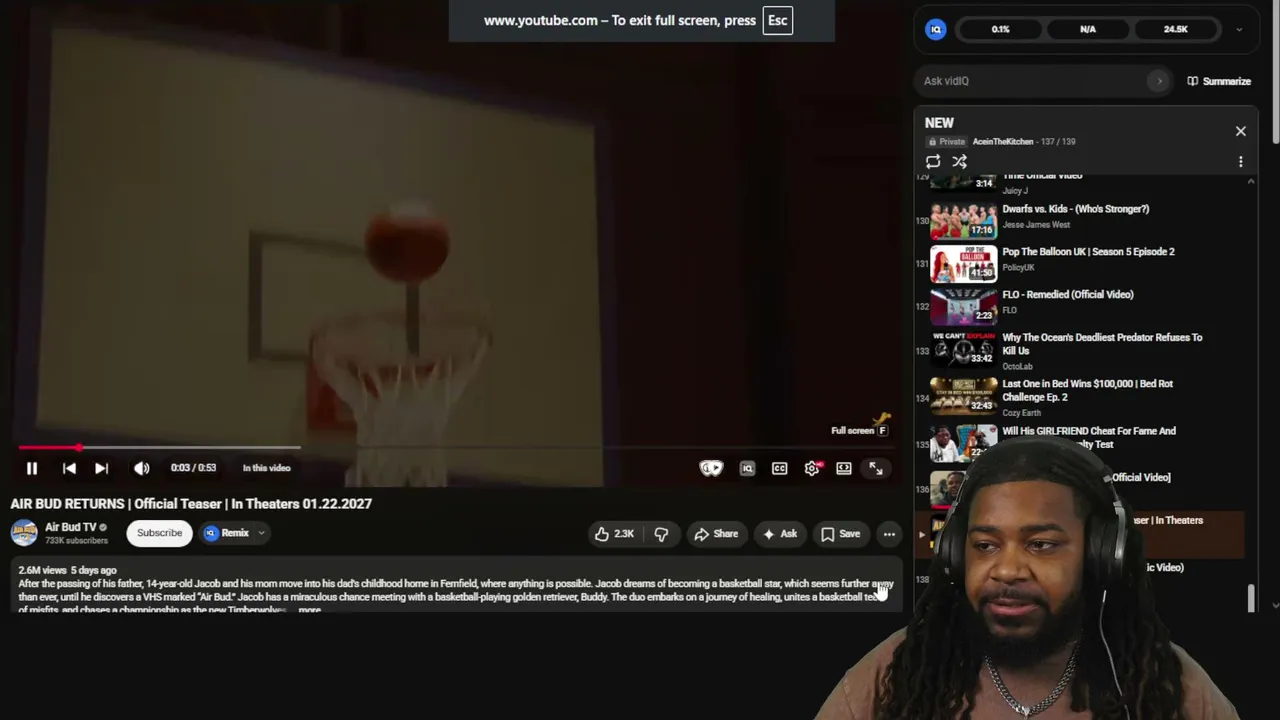Open Air Bud TV channel name link
The image size is (1280, 720).
pos(71,527)
